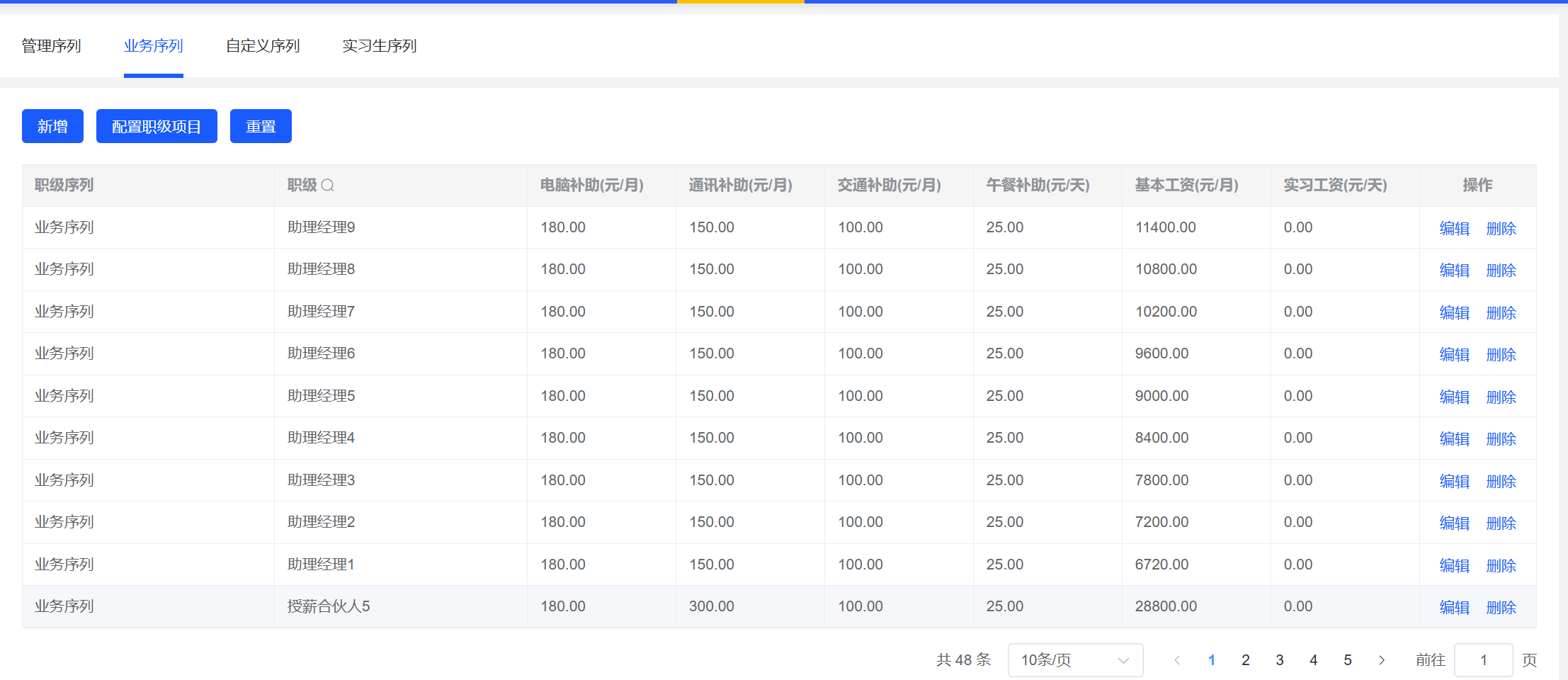Remove the 助理经理3 row via 删除
This screenshot has height=680, width=1568.
coord(1501,481)
